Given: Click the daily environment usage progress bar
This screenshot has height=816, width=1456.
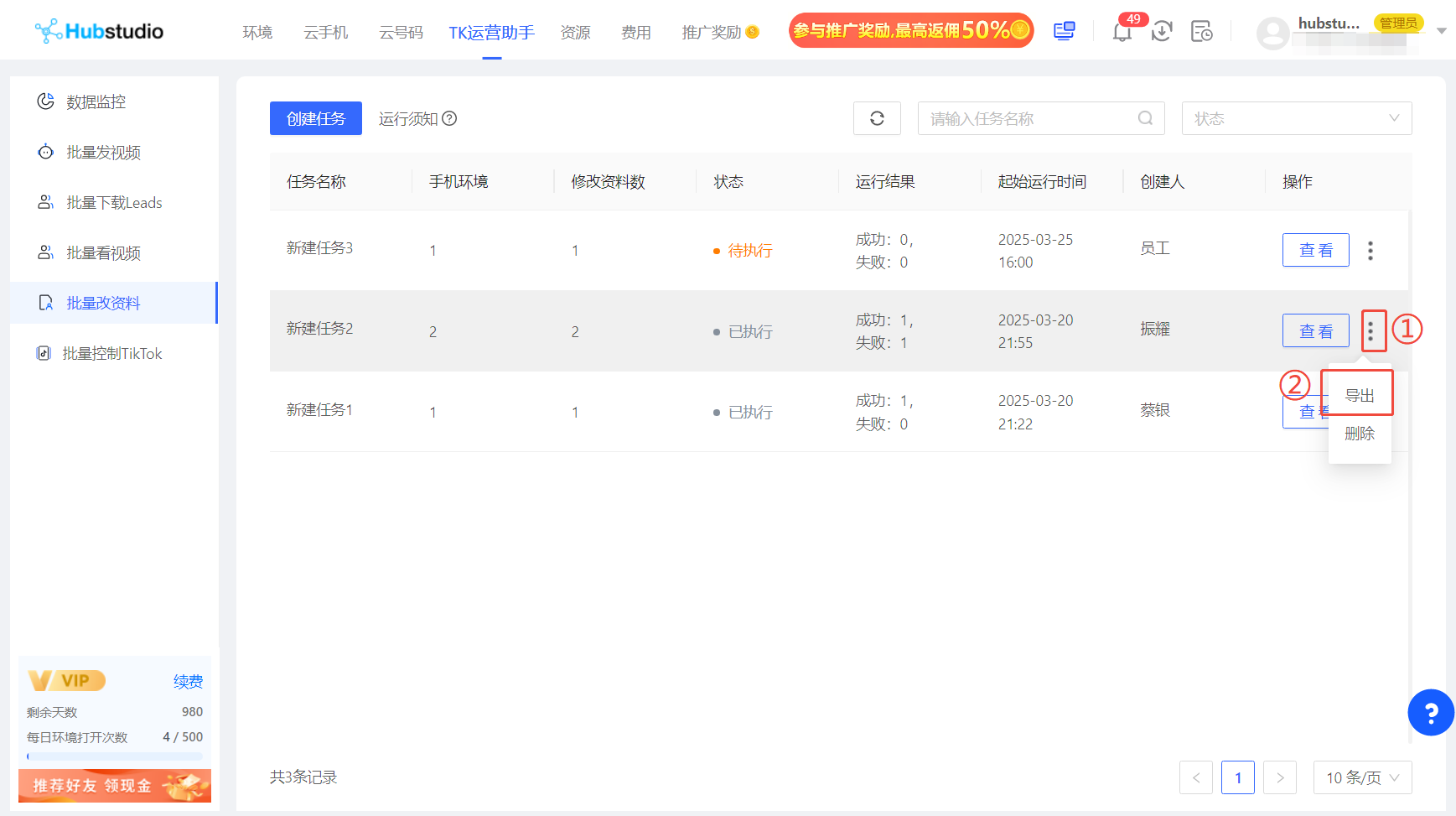Looking at the screenshot, I should click(115, 756).
